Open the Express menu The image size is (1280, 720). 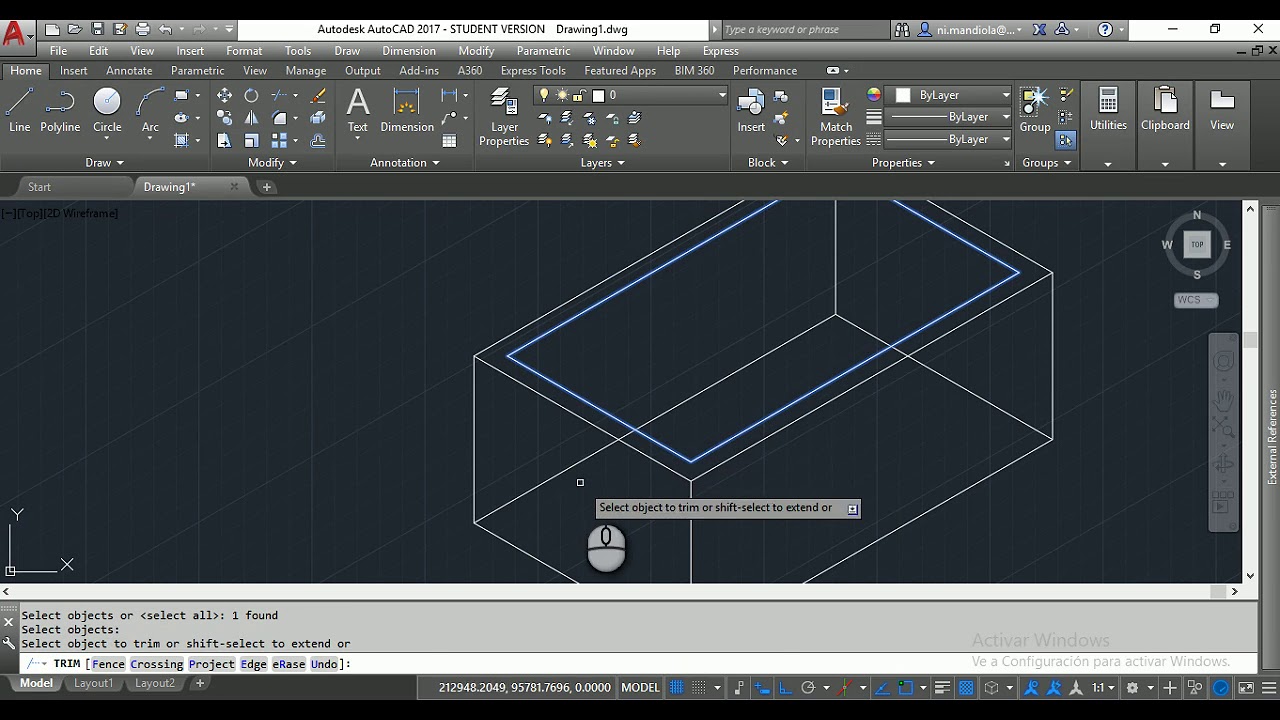721,51
